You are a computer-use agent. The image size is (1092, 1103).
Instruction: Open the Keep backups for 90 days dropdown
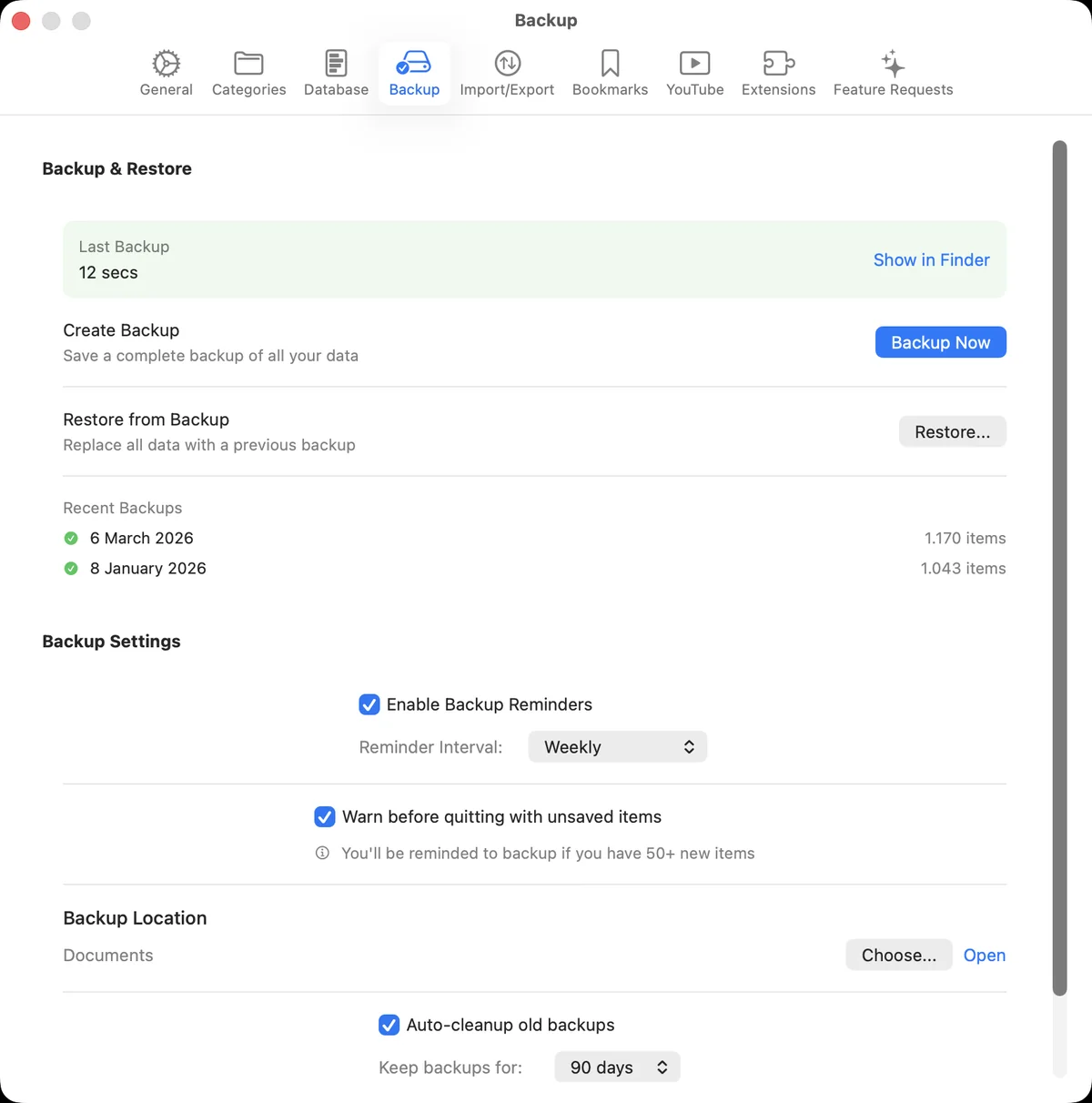click(618, 1068)
